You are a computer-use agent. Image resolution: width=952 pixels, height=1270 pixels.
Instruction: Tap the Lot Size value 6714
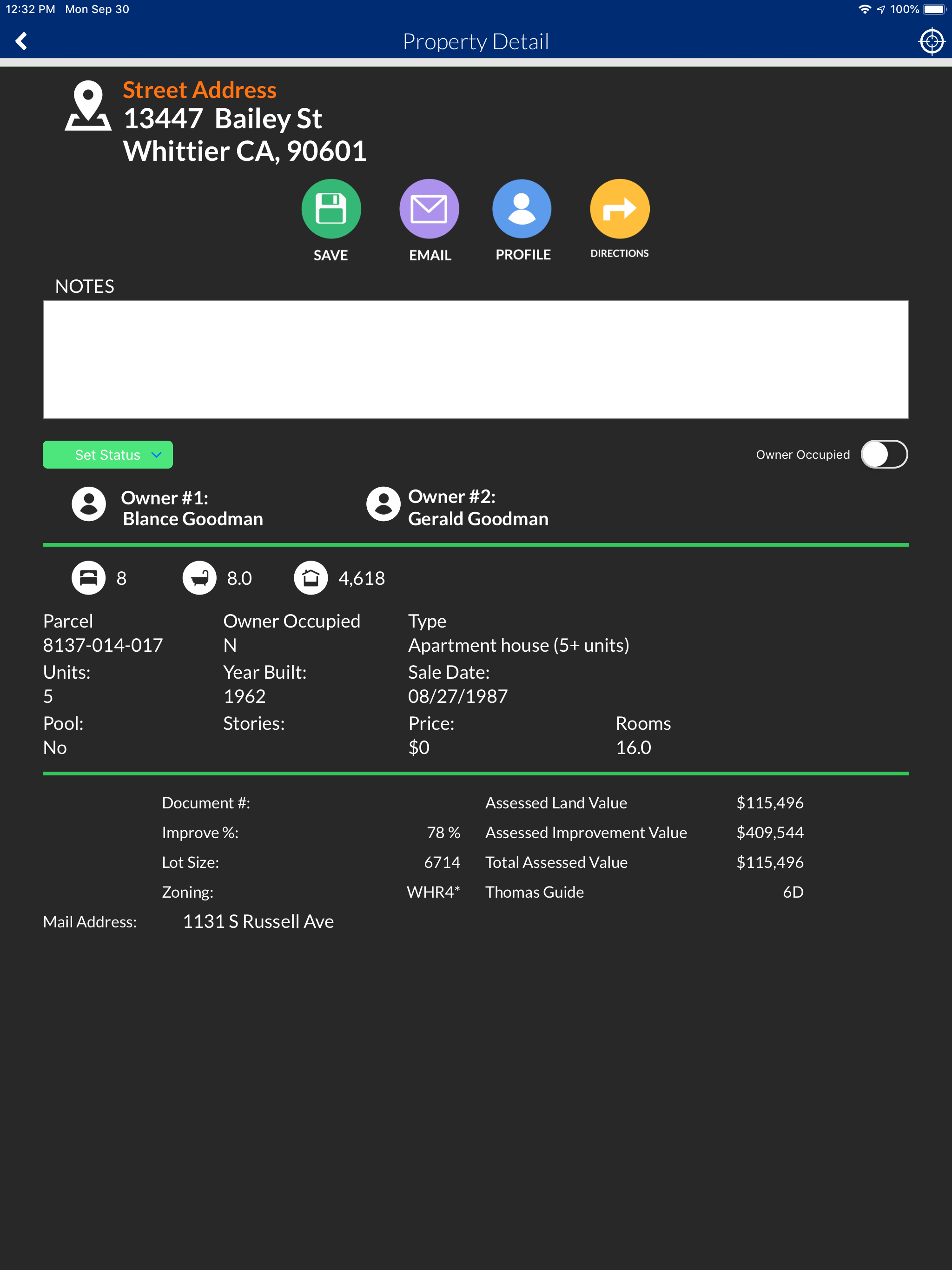442,862
